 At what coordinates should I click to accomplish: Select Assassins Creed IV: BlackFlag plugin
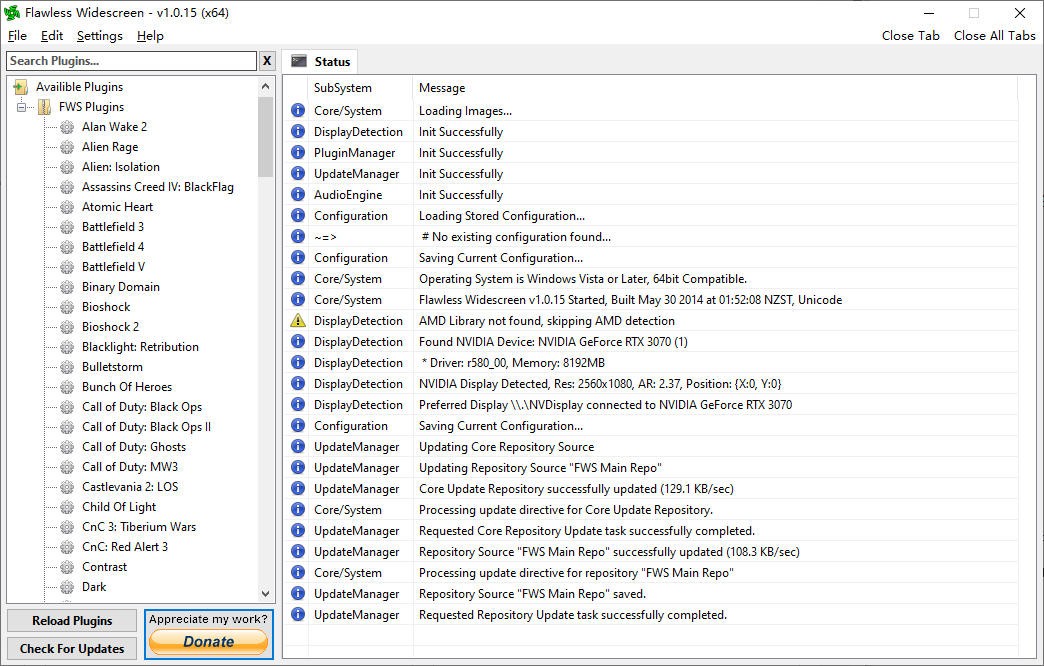pos(158,187)
